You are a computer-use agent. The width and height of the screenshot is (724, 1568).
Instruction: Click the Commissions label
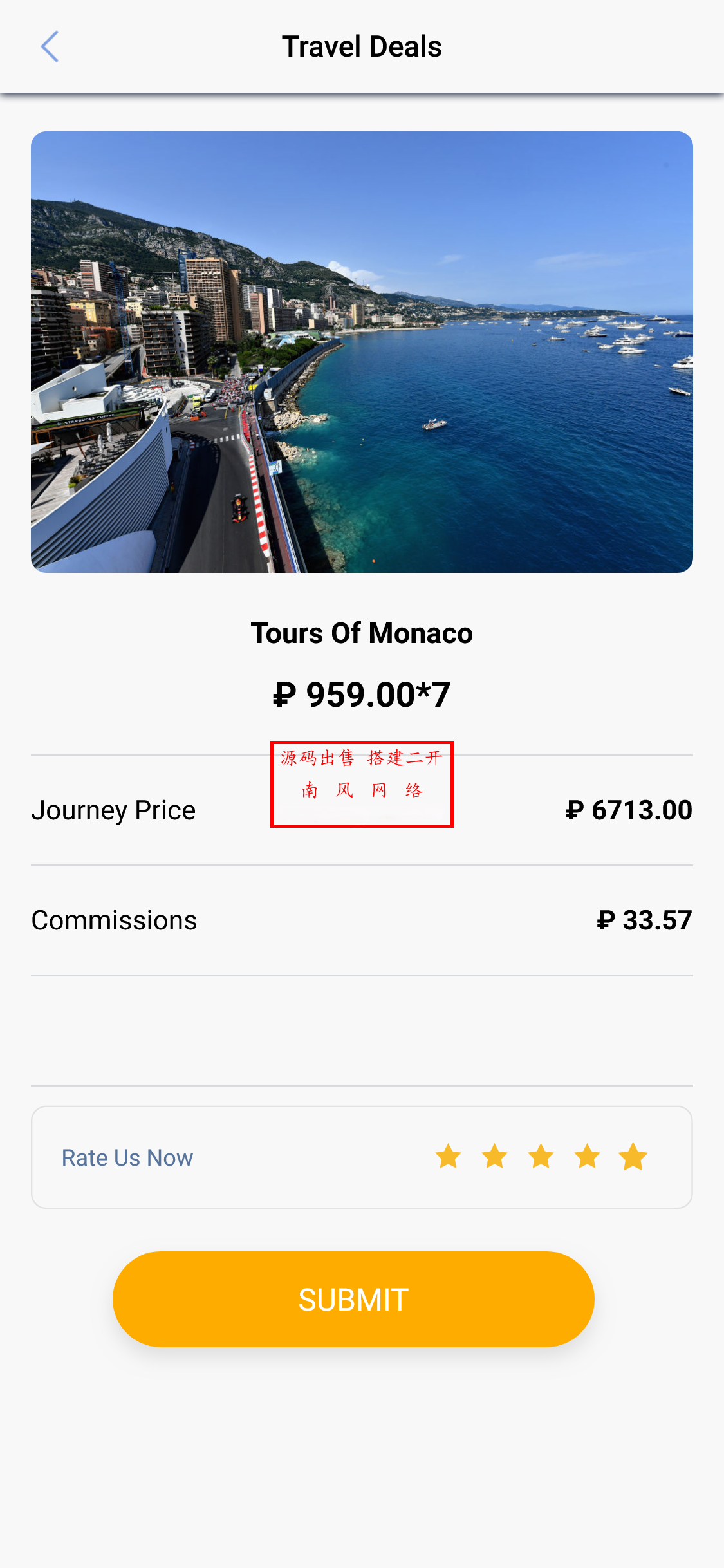point(114,920)
